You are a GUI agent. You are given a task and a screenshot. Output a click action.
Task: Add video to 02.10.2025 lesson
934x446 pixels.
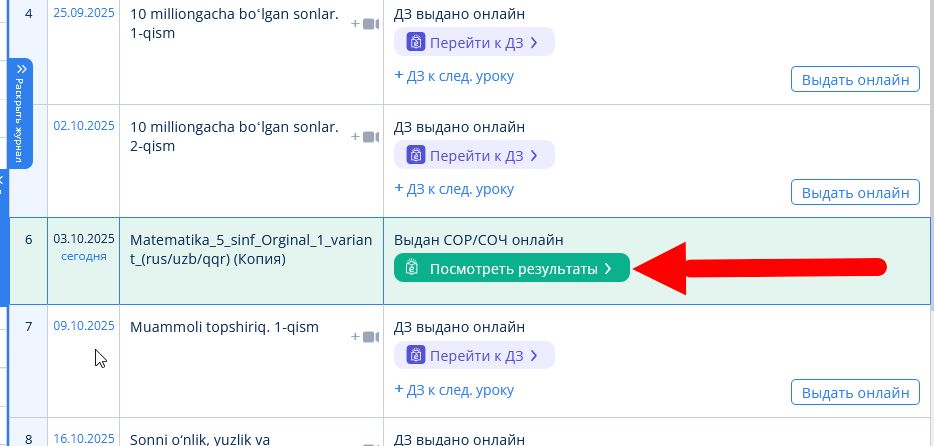tap(365, 136)
